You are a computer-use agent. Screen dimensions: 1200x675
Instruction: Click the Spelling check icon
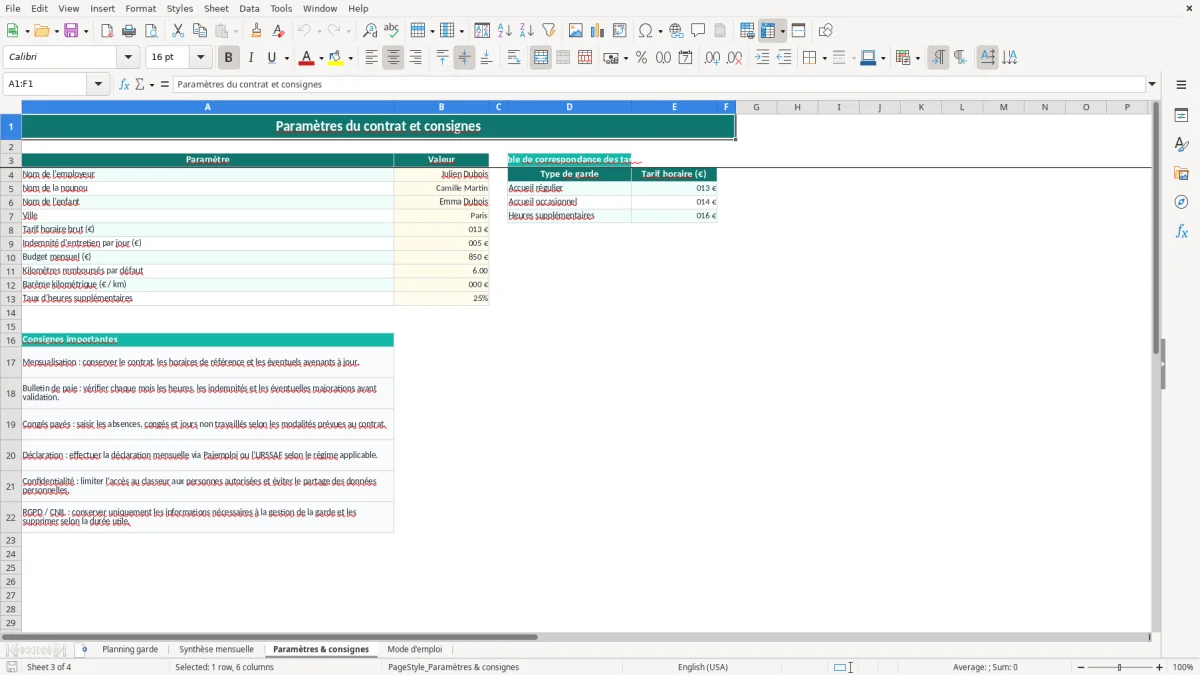pyautogui.click(x=392, y=31)
